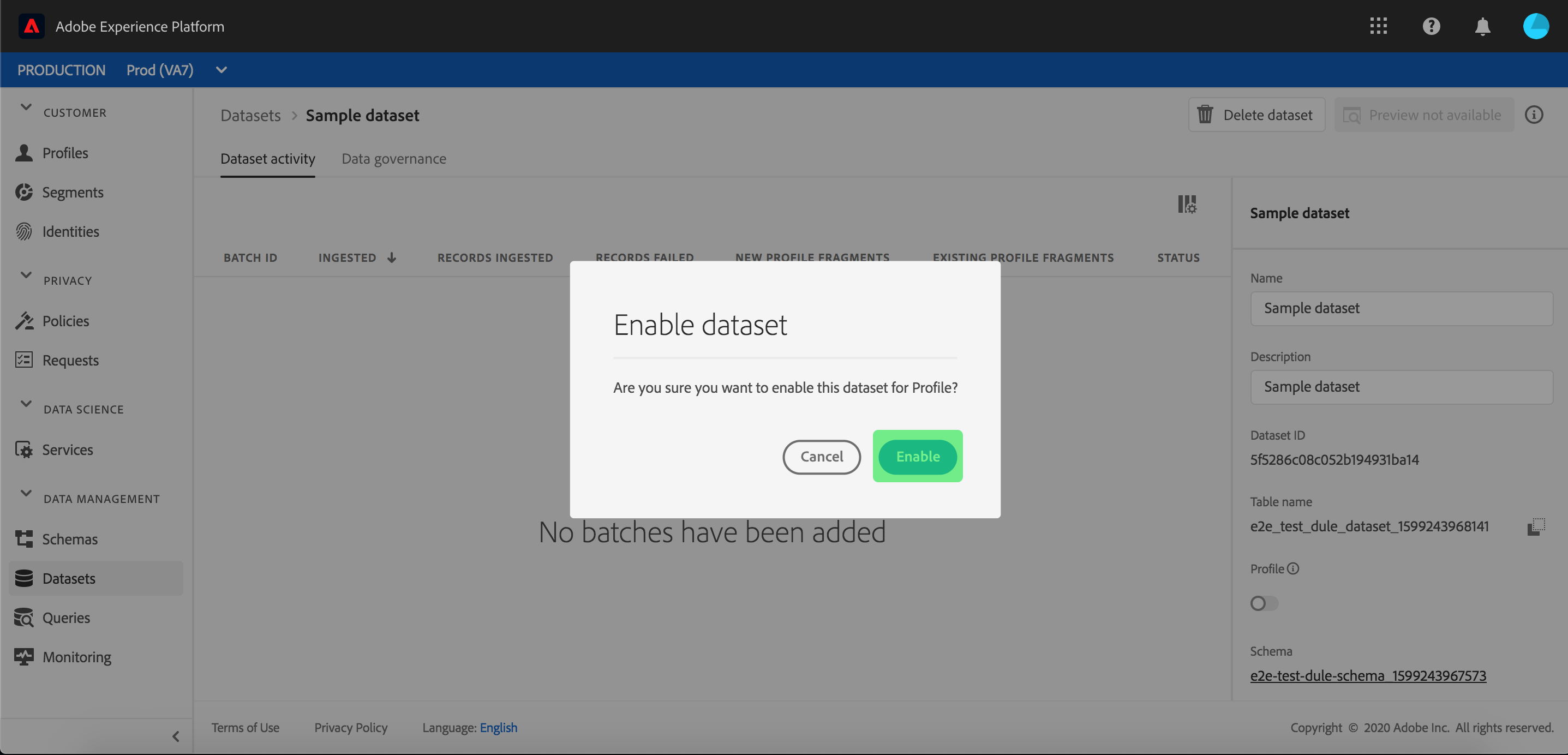Click Cancel in the dialog
Screen dimensions: 1568x755
tap(821, 457)
